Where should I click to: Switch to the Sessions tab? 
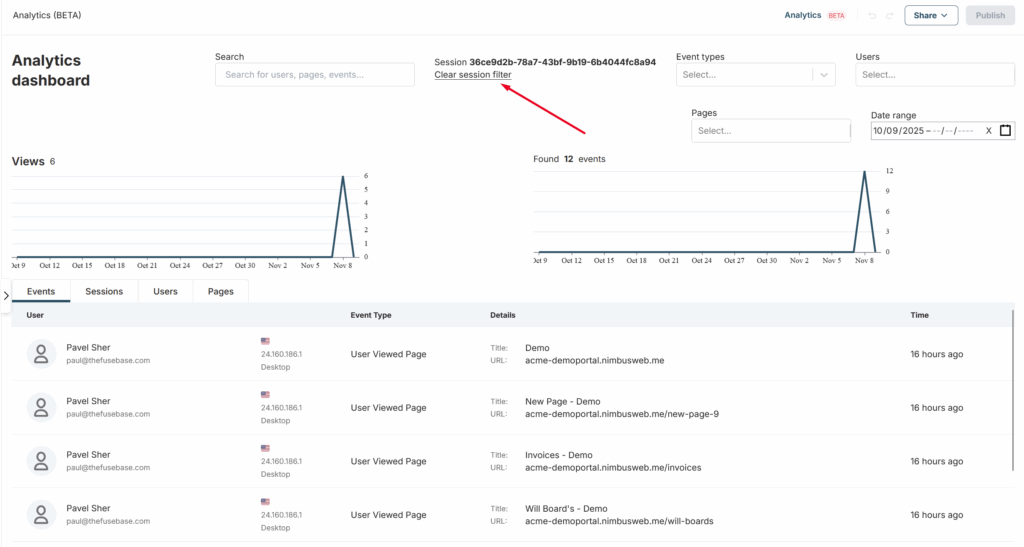(x=104, y=292)
